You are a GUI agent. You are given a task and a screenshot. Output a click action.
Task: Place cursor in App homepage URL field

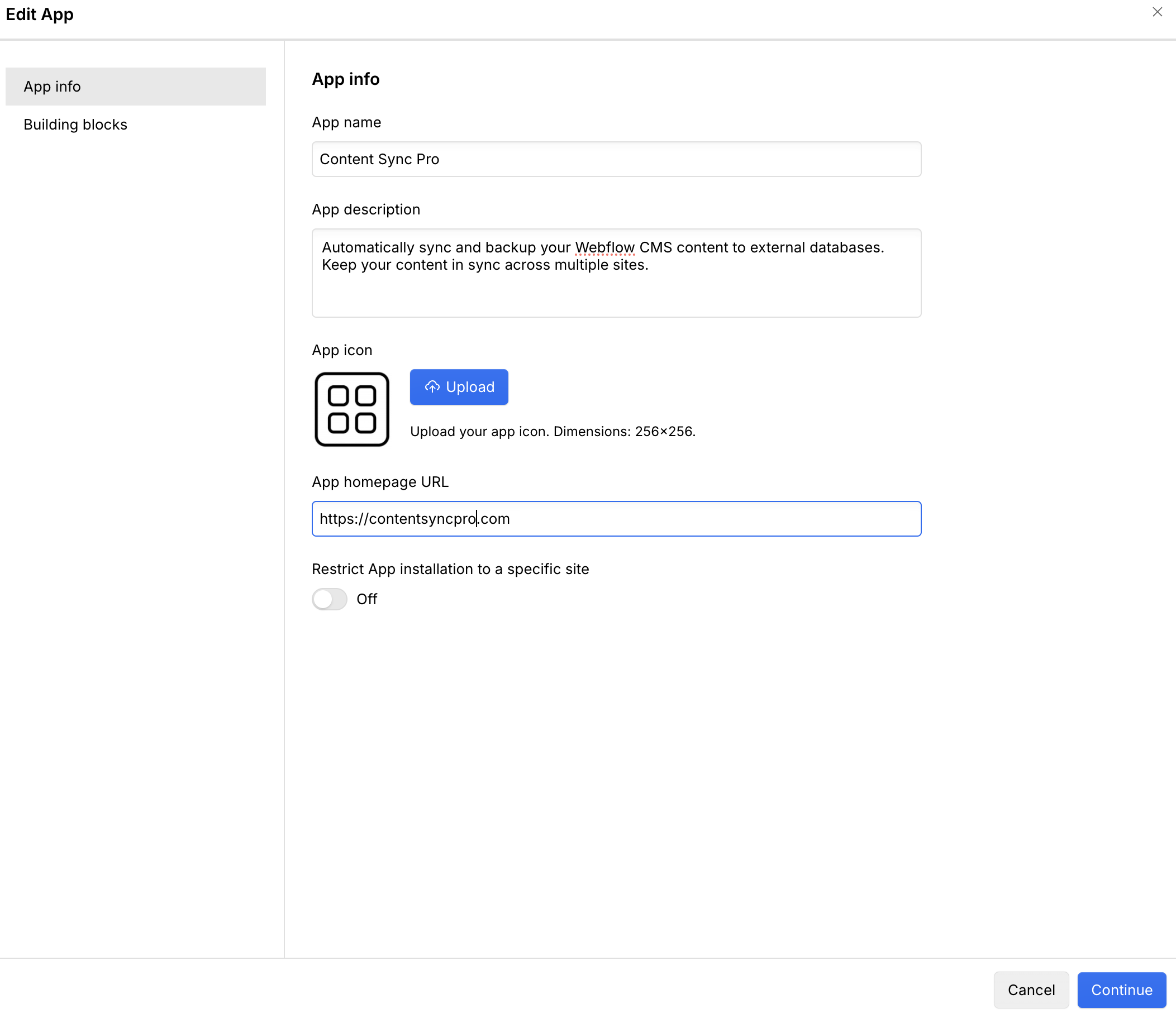616,518
